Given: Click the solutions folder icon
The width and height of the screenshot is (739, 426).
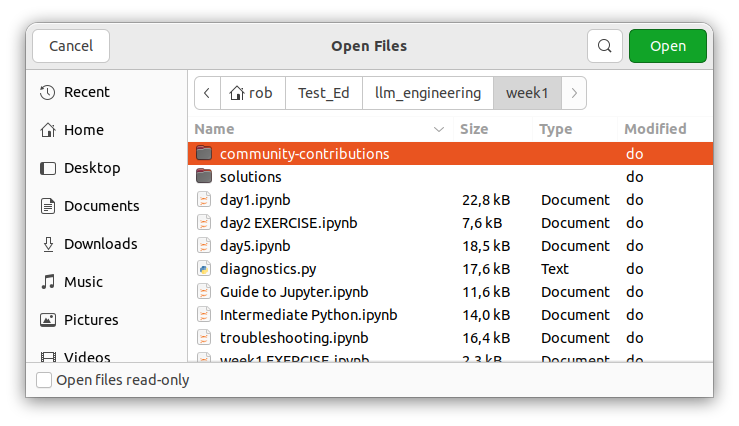Looking at the screenshot, I should (x=204, y=177).
